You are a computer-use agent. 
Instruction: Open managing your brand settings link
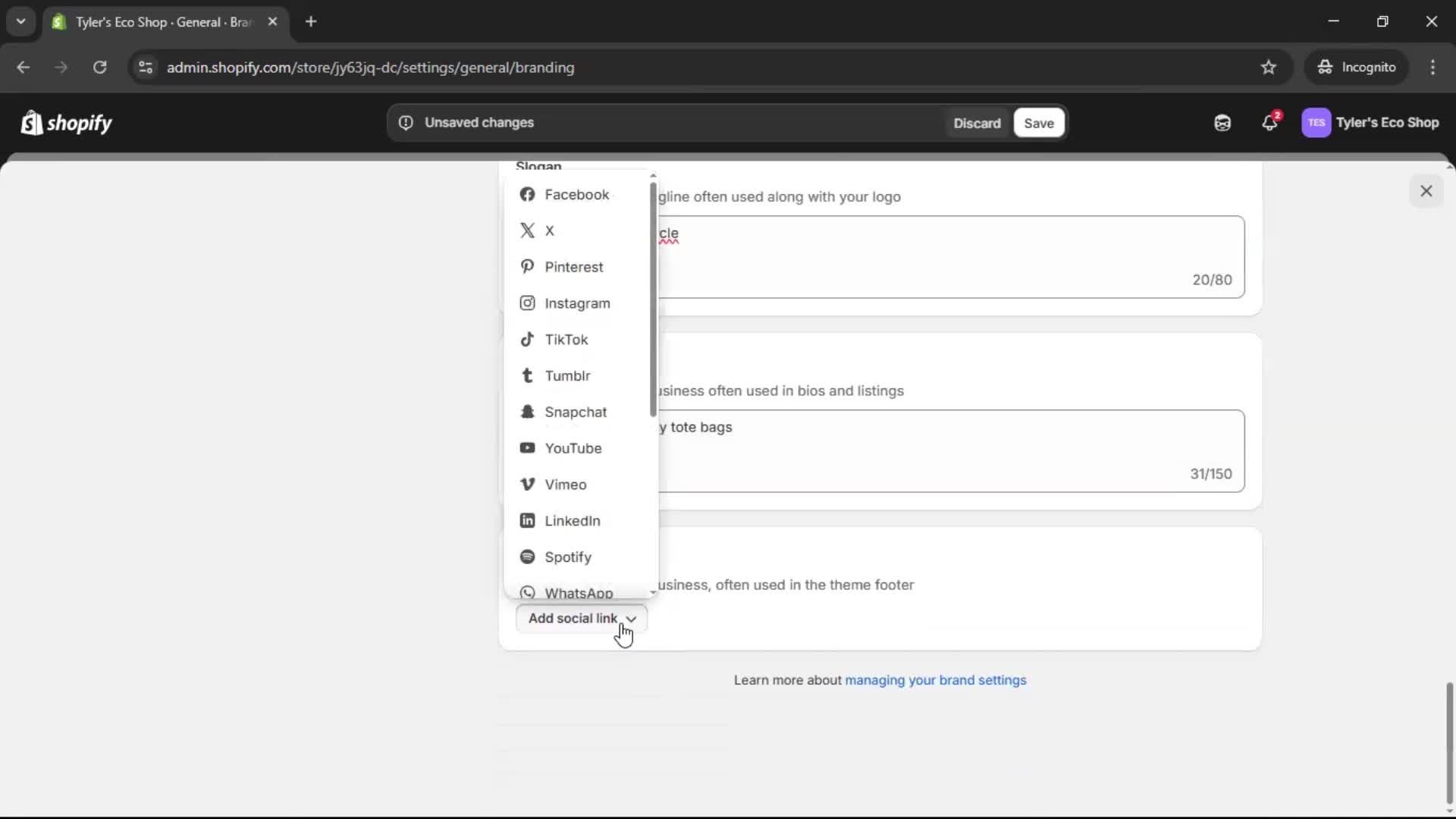click(x=935, y=680)
